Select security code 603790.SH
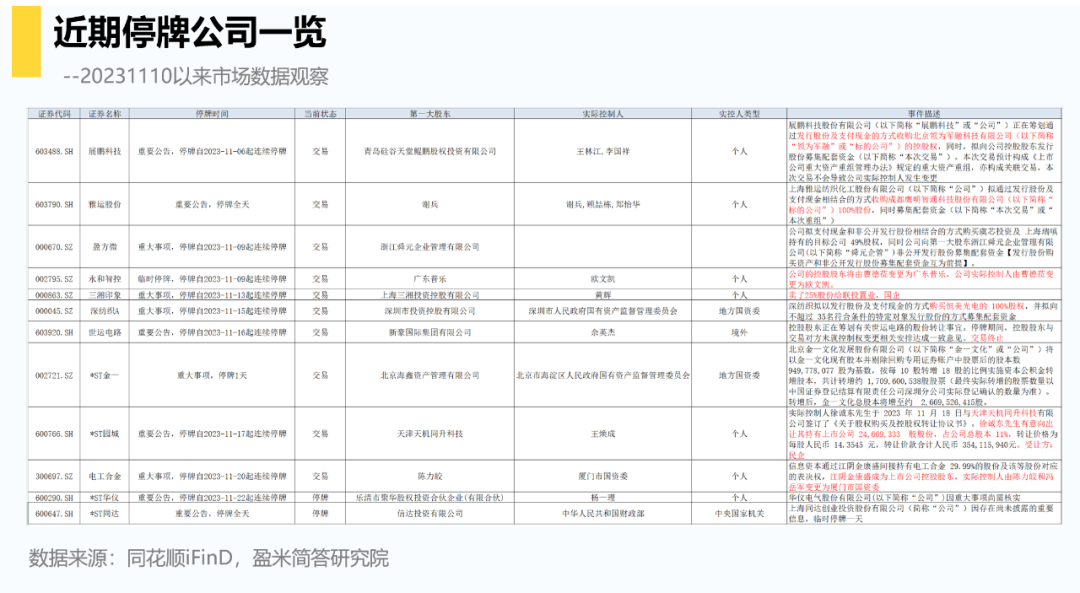 point(54,205)
